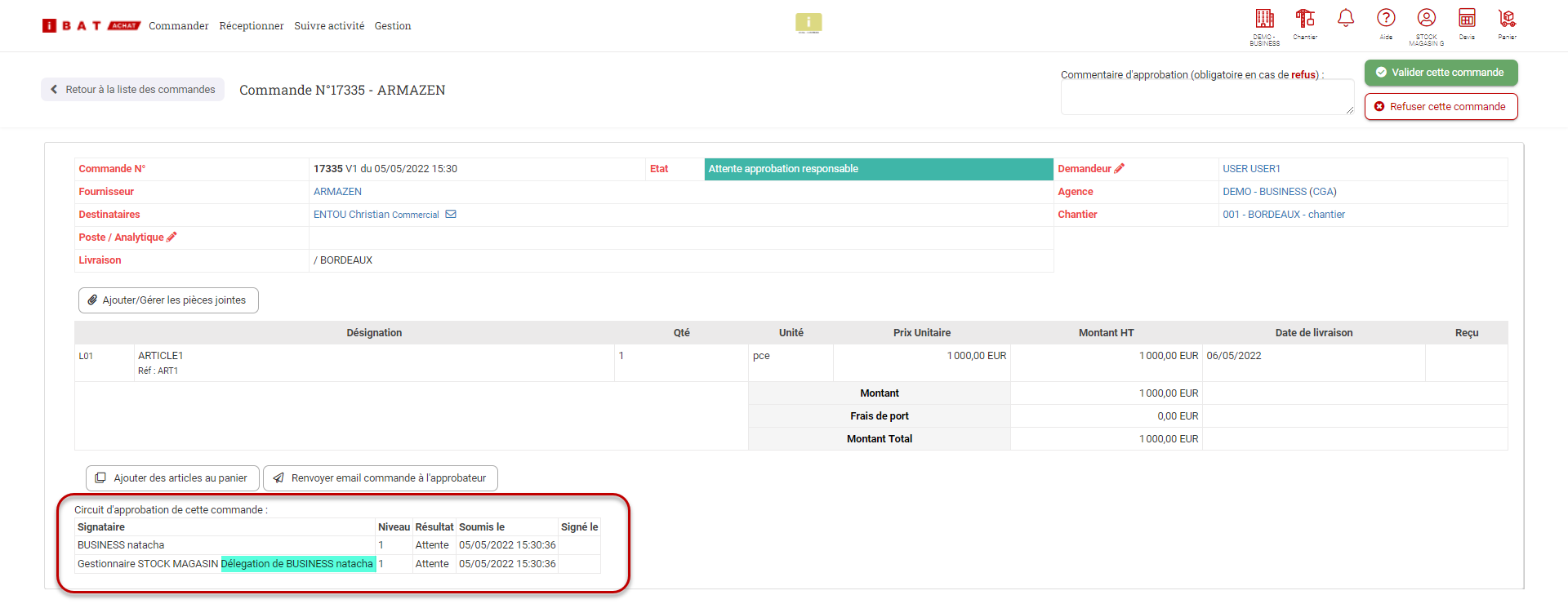Click into the approval comment text field

pyautogui.click(x=1206, y=98)
